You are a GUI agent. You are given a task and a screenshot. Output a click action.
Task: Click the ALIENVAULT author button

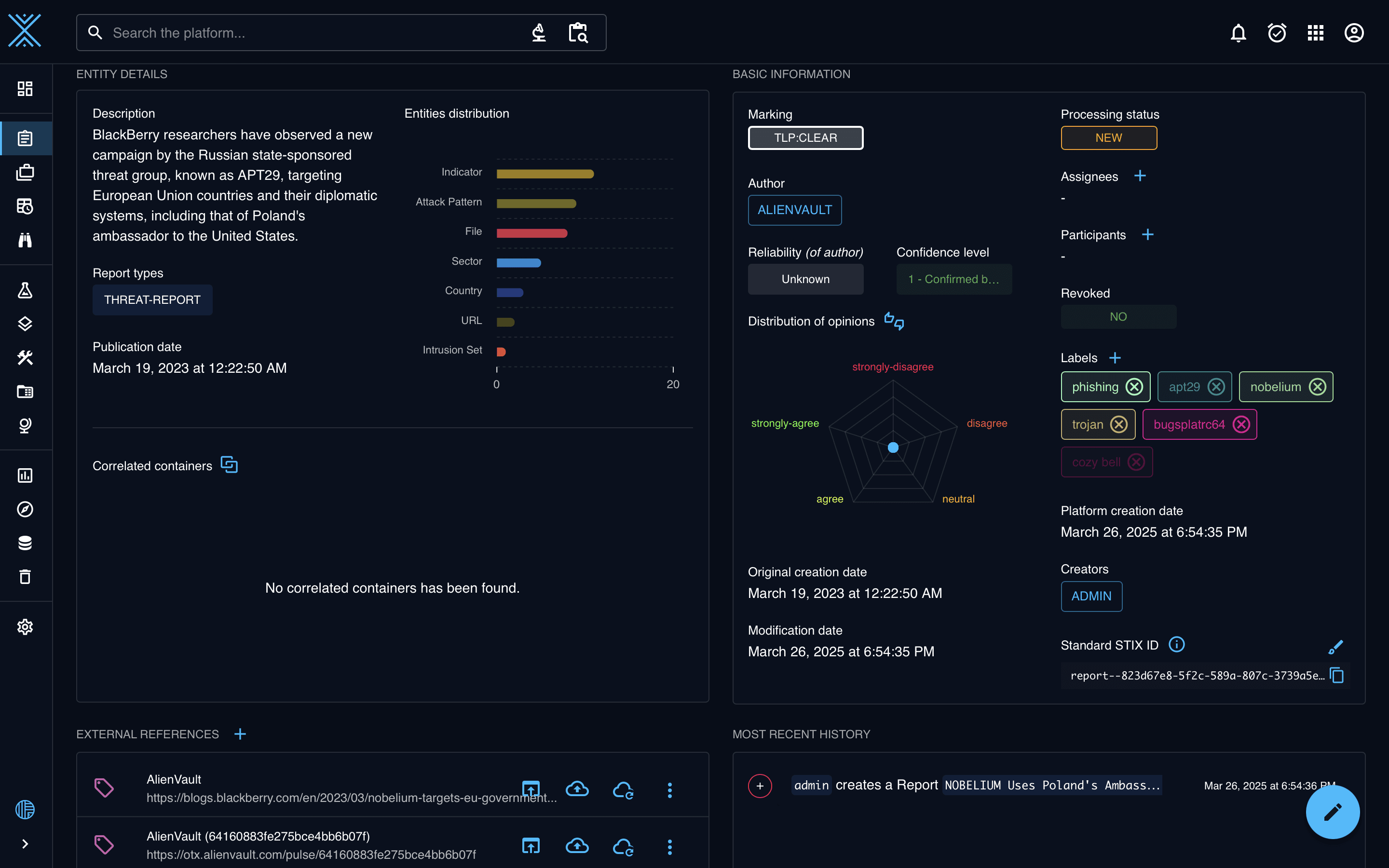[794, 210]
